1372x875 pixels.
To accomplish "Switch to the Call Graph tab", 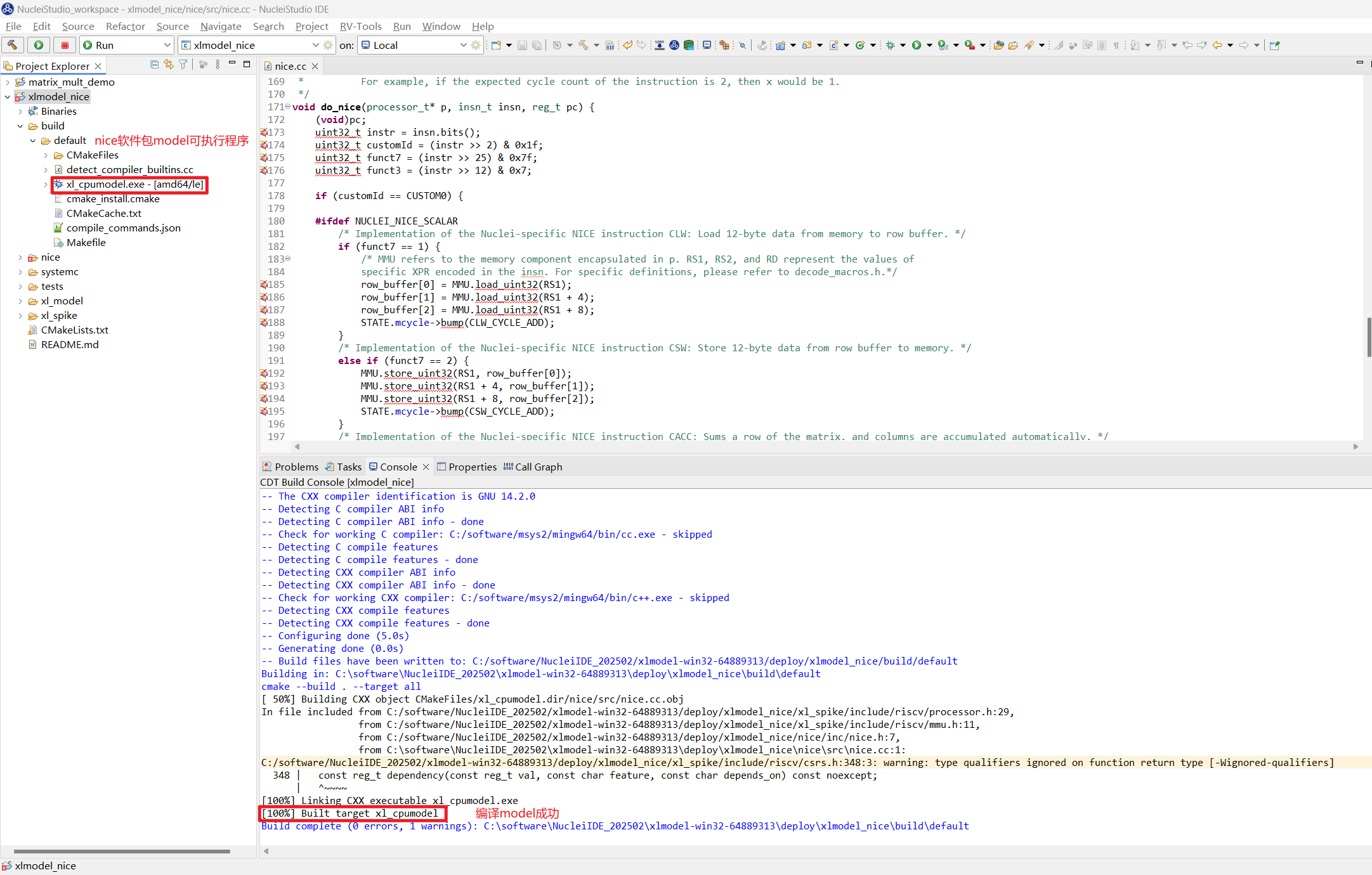I will point(533,467).
